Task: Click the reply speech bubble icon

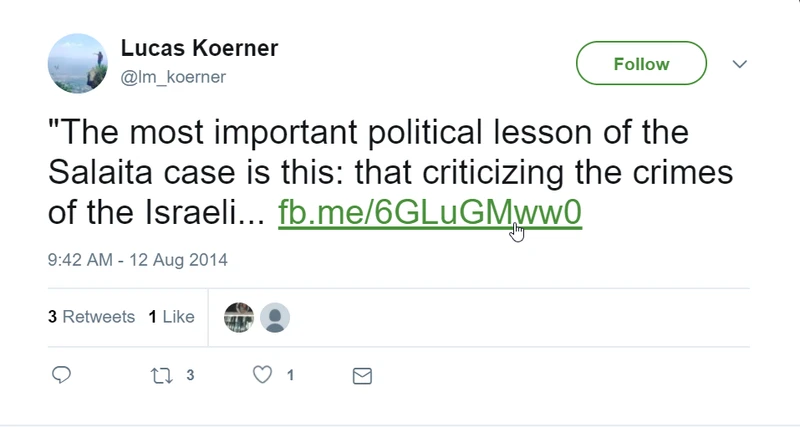Action: point(61,375)
